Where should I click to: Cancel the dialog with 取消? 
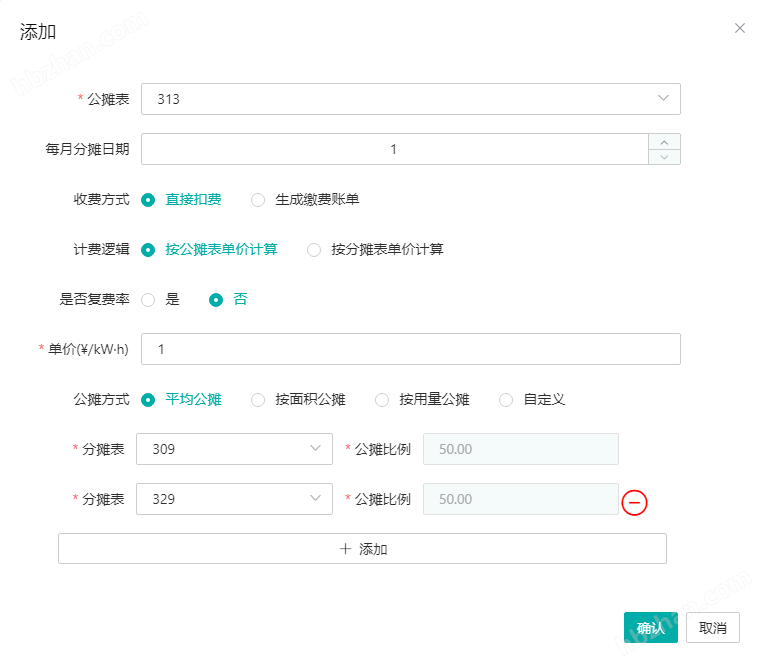tap(713, 627)
